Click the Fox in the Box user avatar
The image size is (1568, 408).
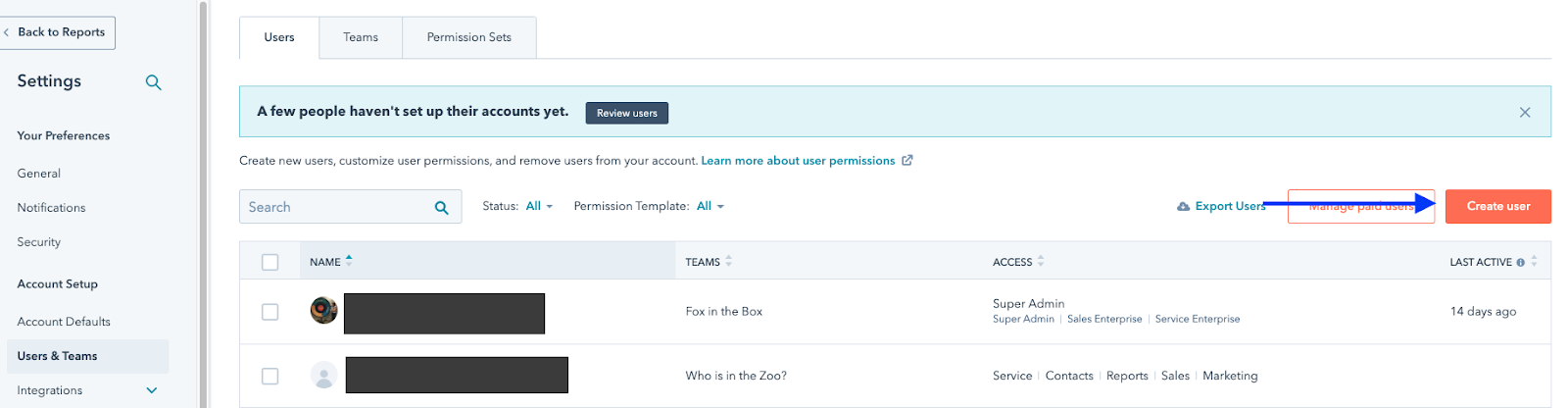323,311
